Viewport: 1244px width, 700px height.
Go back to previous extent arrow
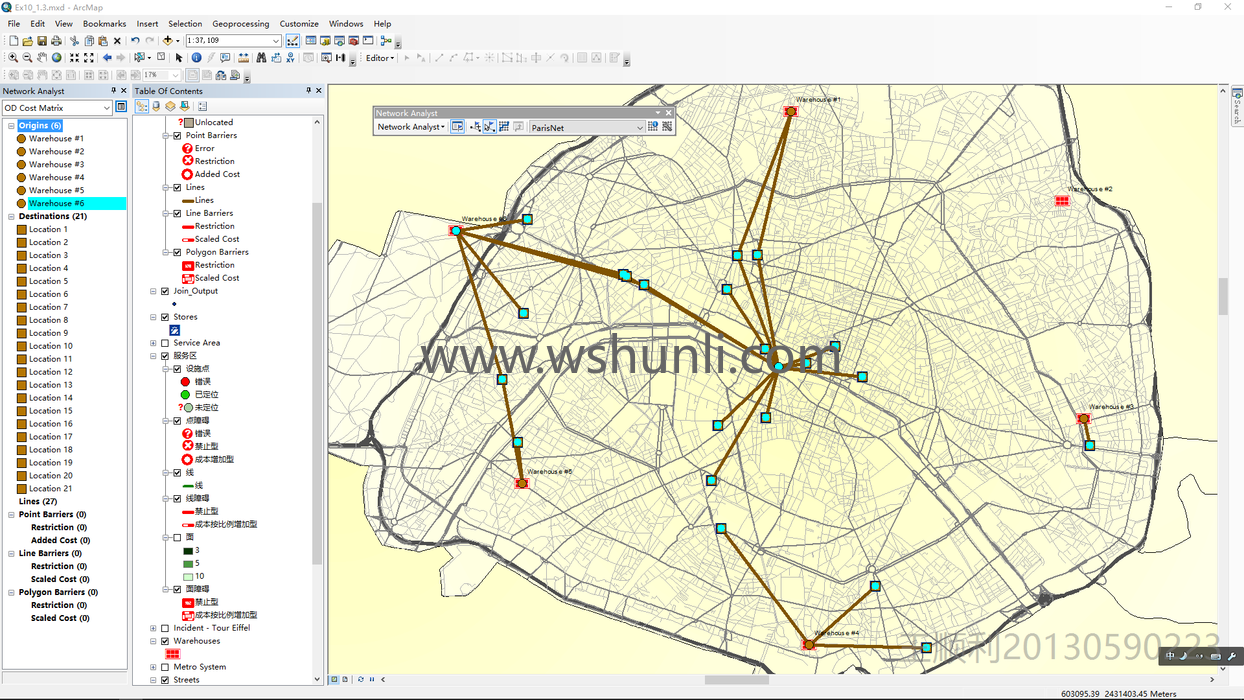pyautogui.click(x=107, y=58)
